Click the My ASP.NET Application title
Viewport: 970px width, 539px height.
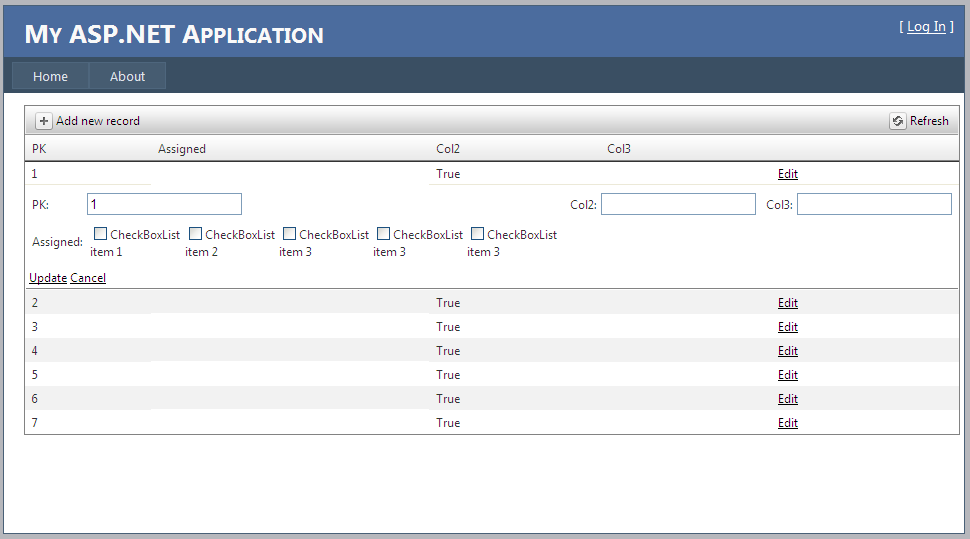tap(174, 35)
